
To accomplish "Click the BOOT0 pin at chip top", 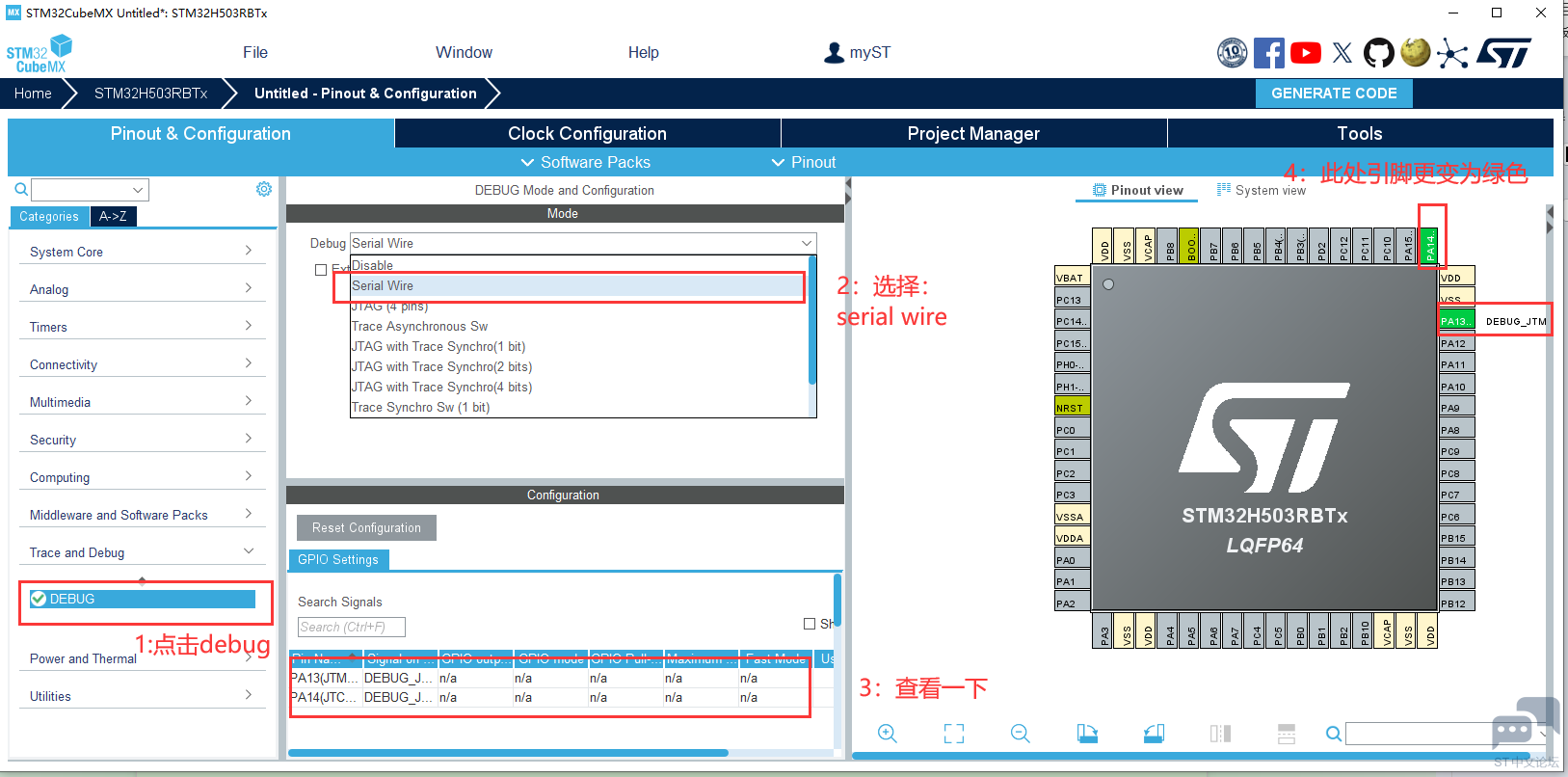I will (1190, 246).
